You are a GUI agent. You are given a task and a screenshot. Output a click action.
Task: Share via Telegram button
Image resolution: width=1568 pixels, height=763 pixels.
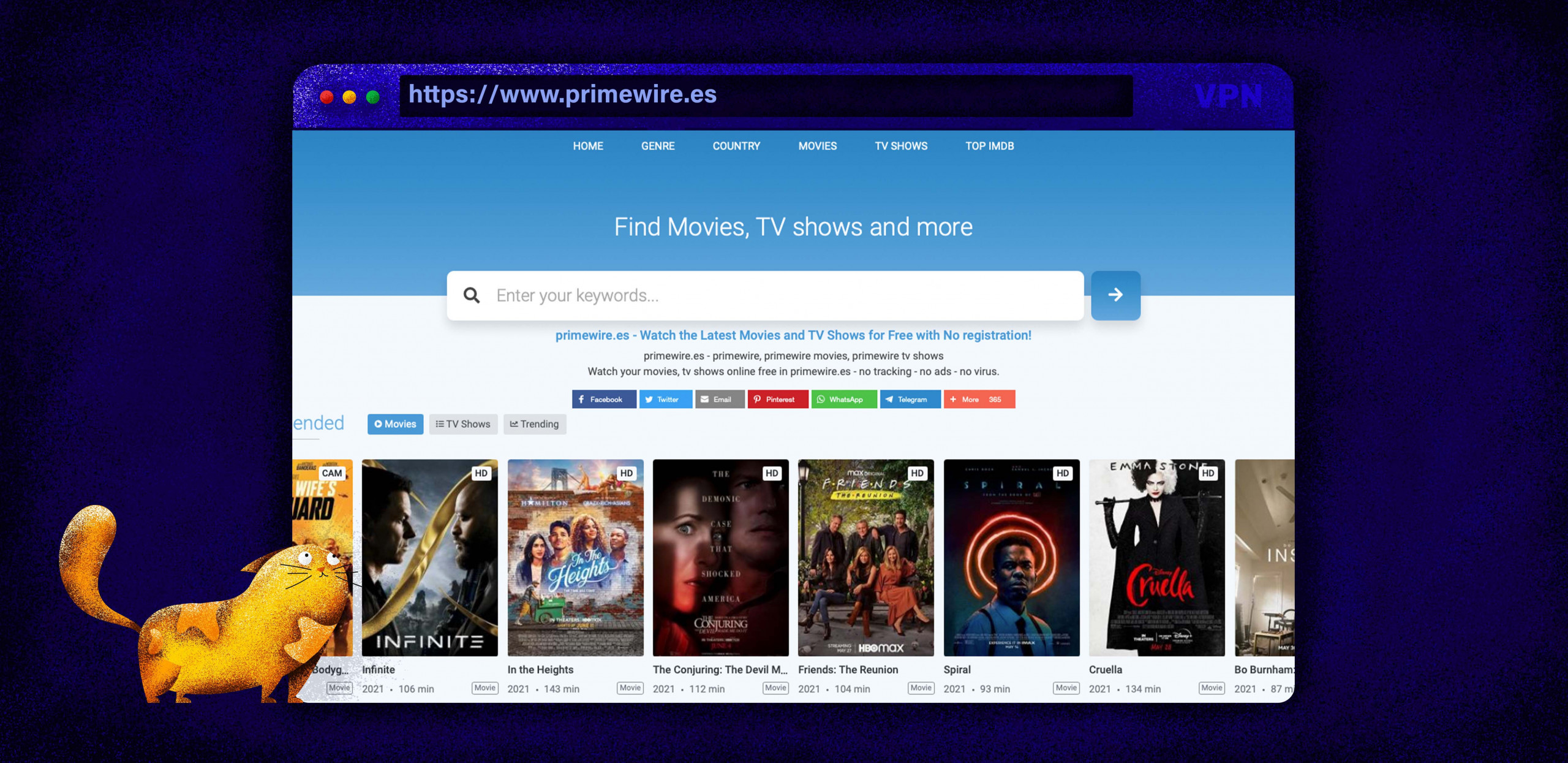pyautogui.click(x=910, y=399)
